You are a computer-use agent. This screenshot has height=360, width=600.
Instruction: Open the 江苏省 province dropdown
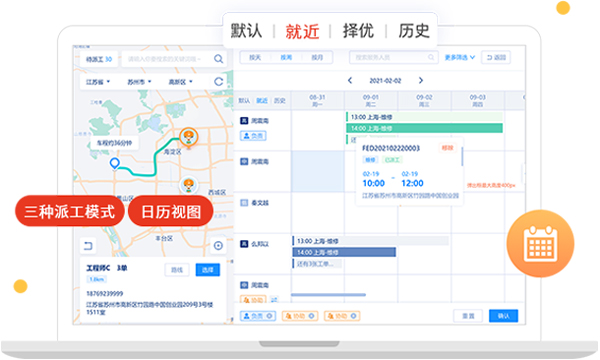(98, 82)
